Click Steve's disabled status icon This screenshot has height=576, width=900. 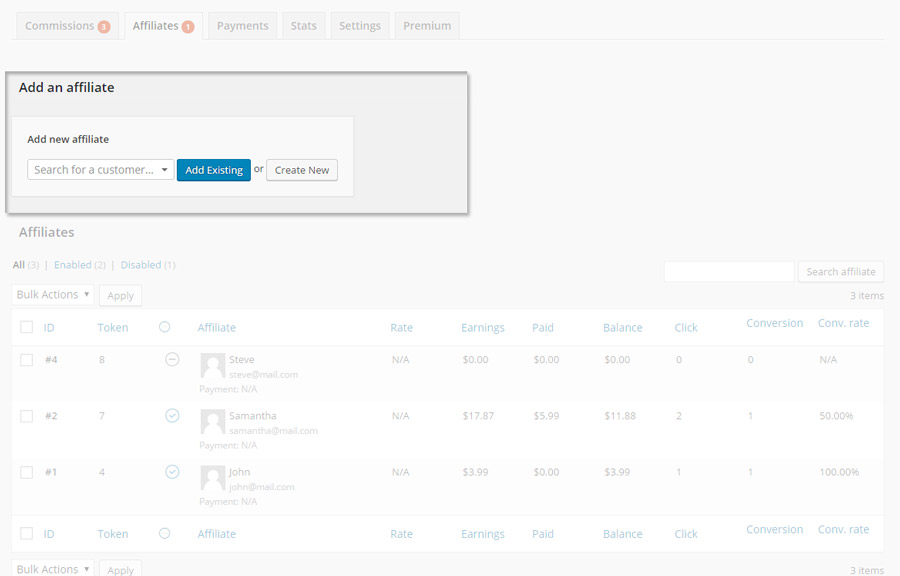coord(172,359)
